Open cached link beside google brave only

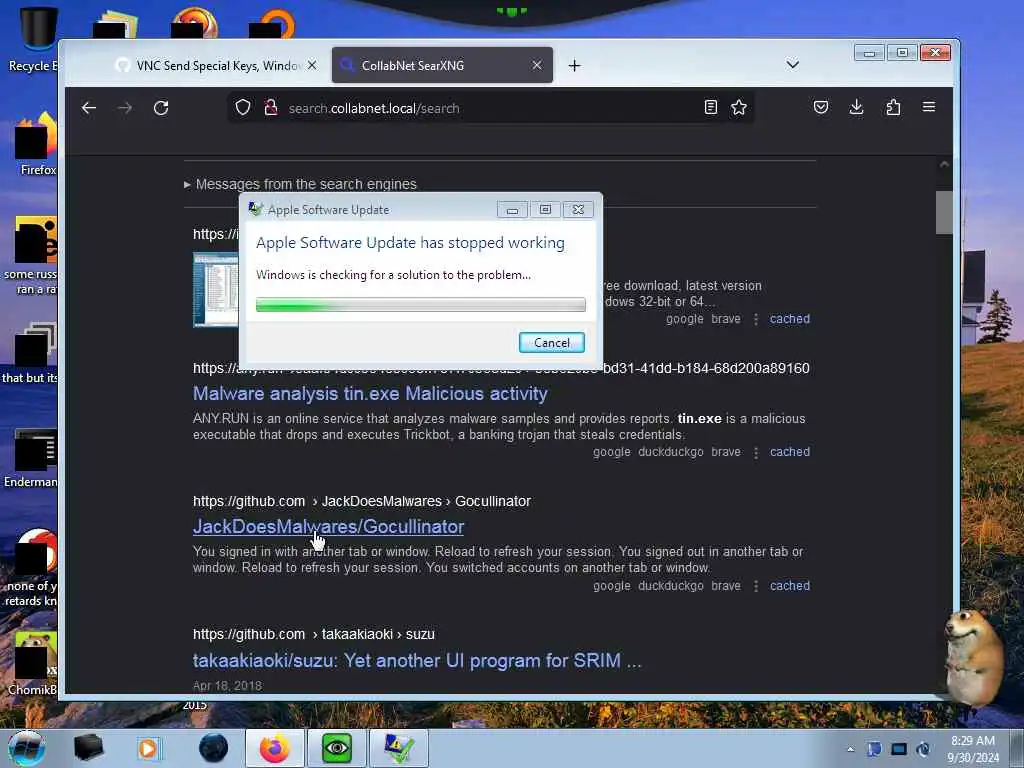pos(790,319)
